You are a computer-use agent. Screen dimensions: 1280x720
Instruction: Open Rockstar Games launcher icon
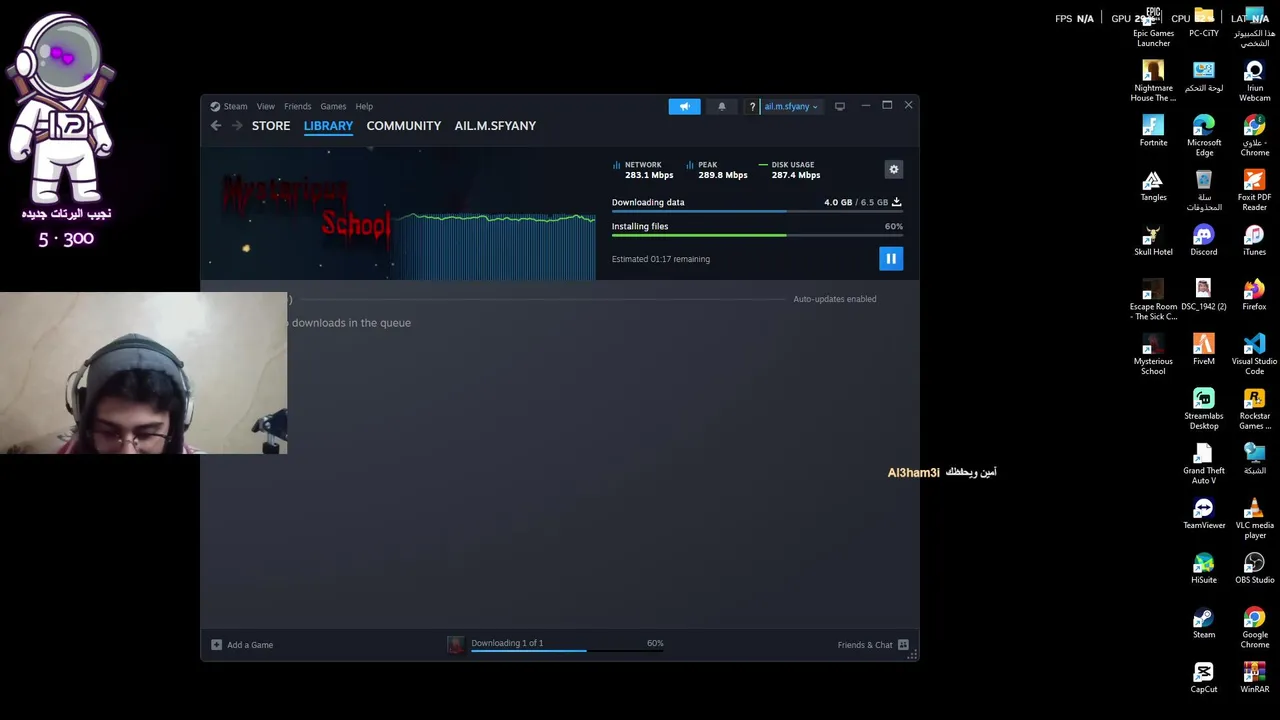1254,410
